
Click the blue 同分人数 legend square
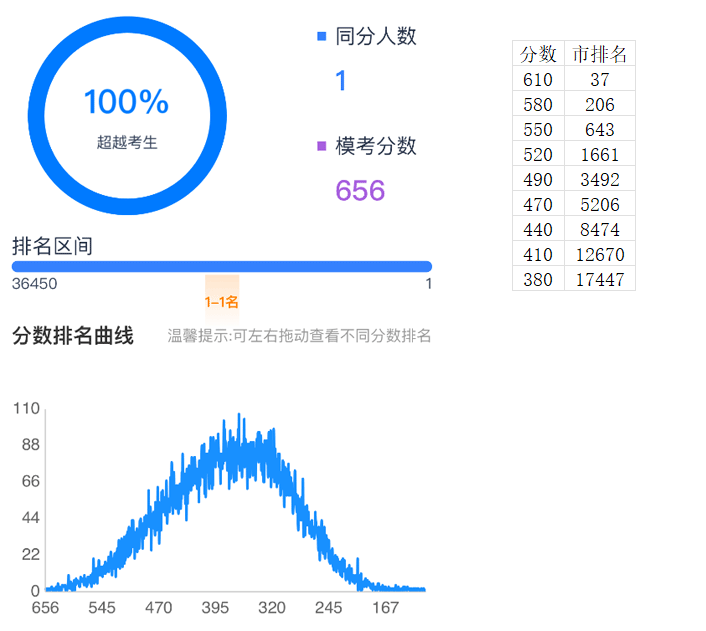(321, 37)
